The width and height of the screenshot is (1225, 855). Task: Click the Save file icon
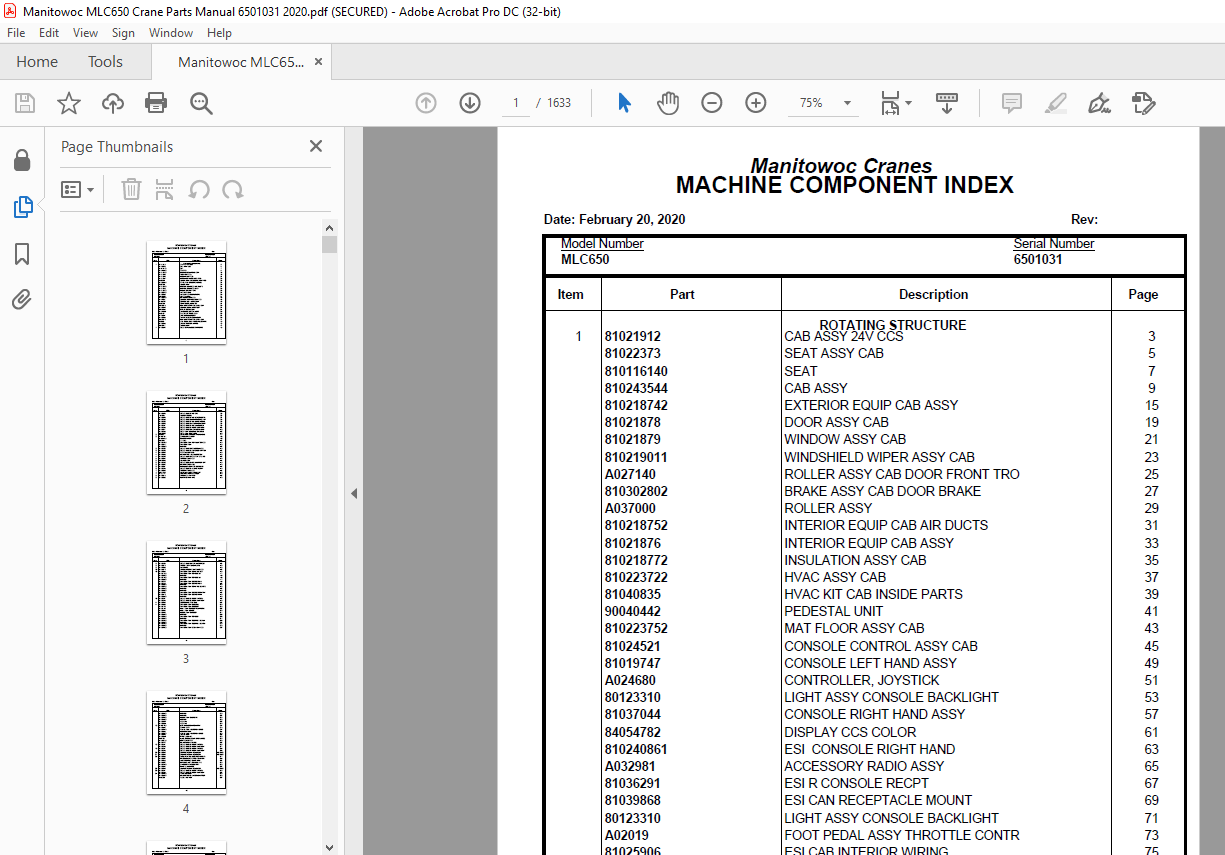tap(25, 103)
